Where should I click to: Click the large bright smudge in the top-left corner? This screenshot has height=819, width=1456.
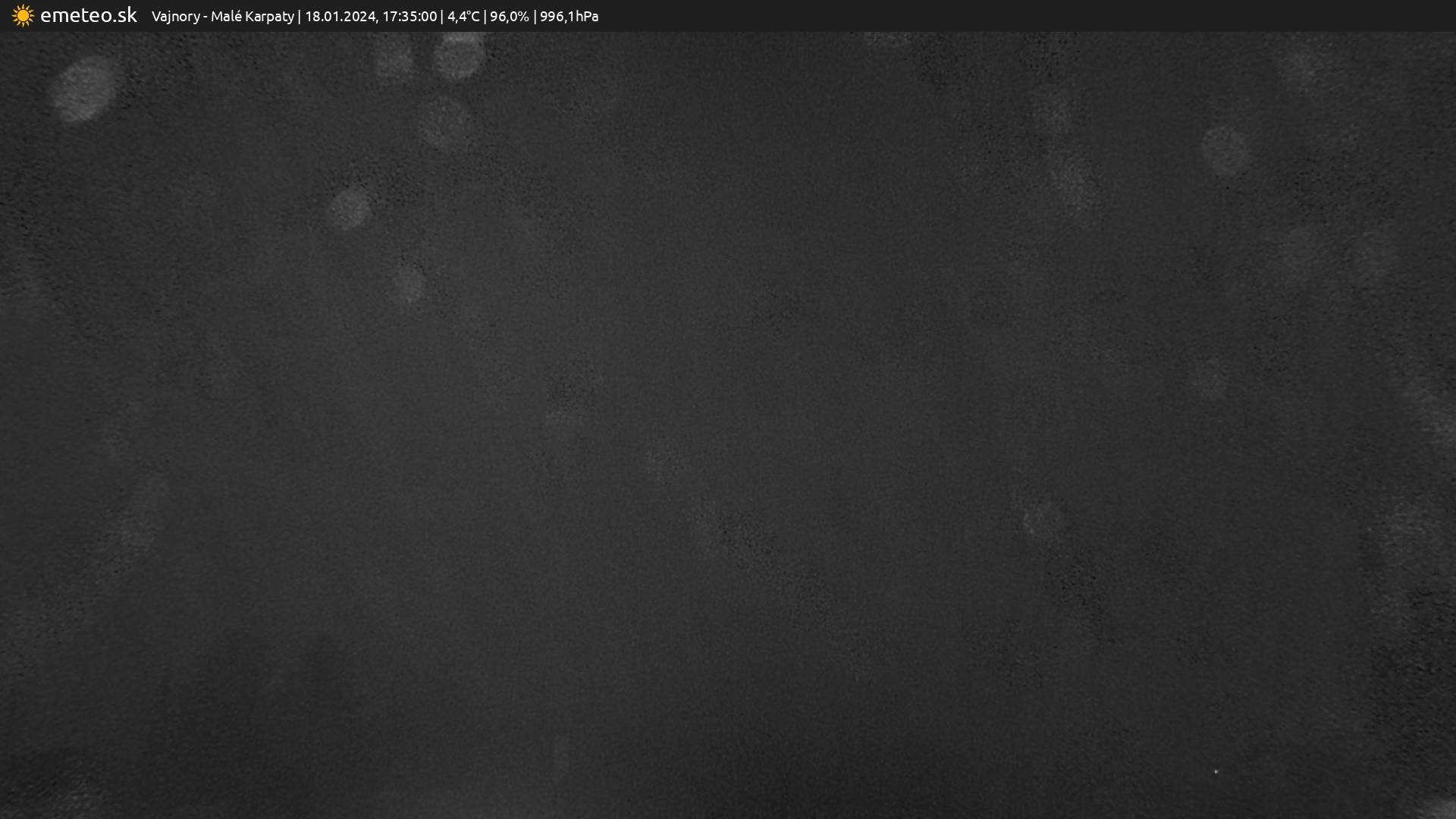pos(85,88)
